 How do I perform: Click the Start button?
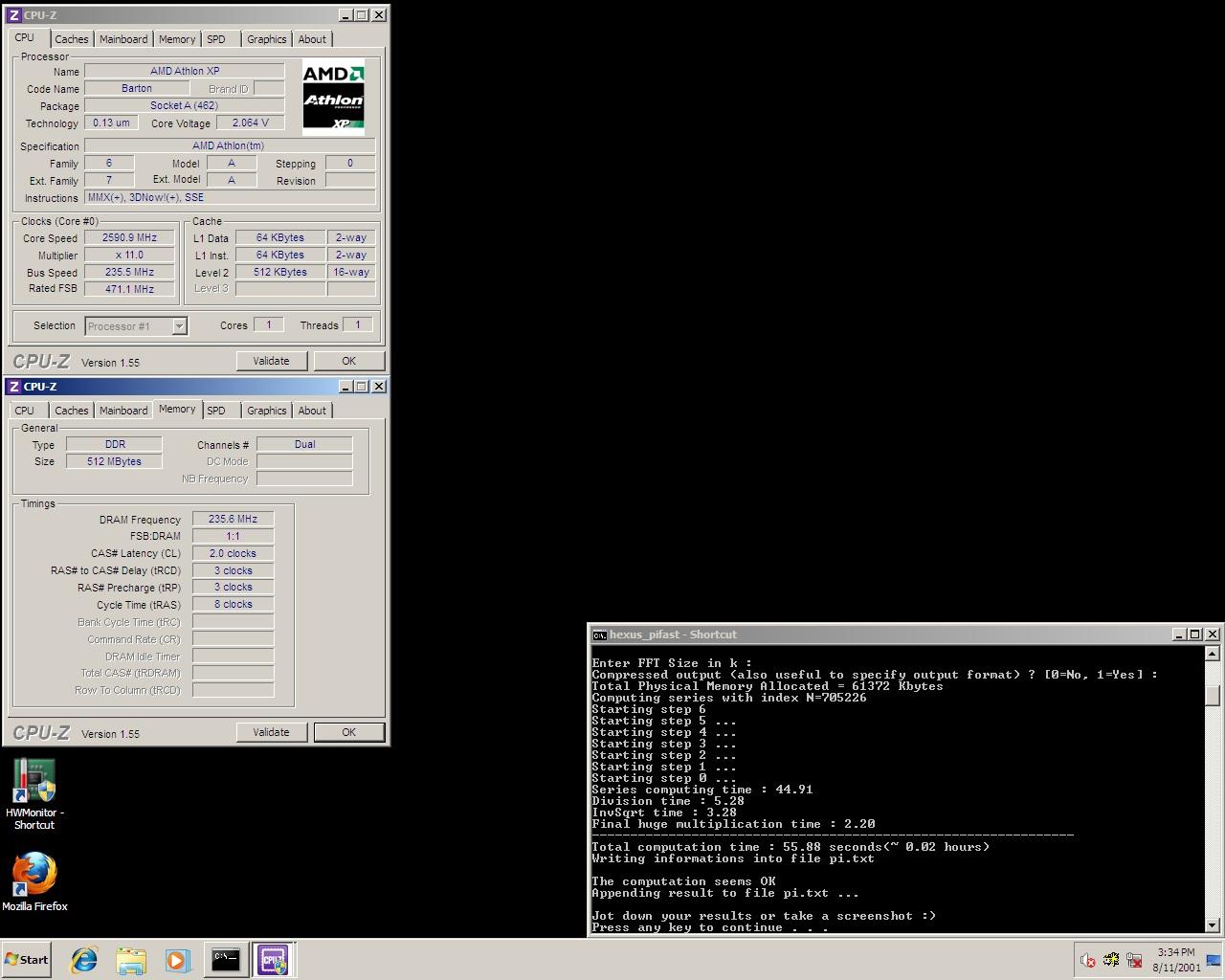pos(26,960)
